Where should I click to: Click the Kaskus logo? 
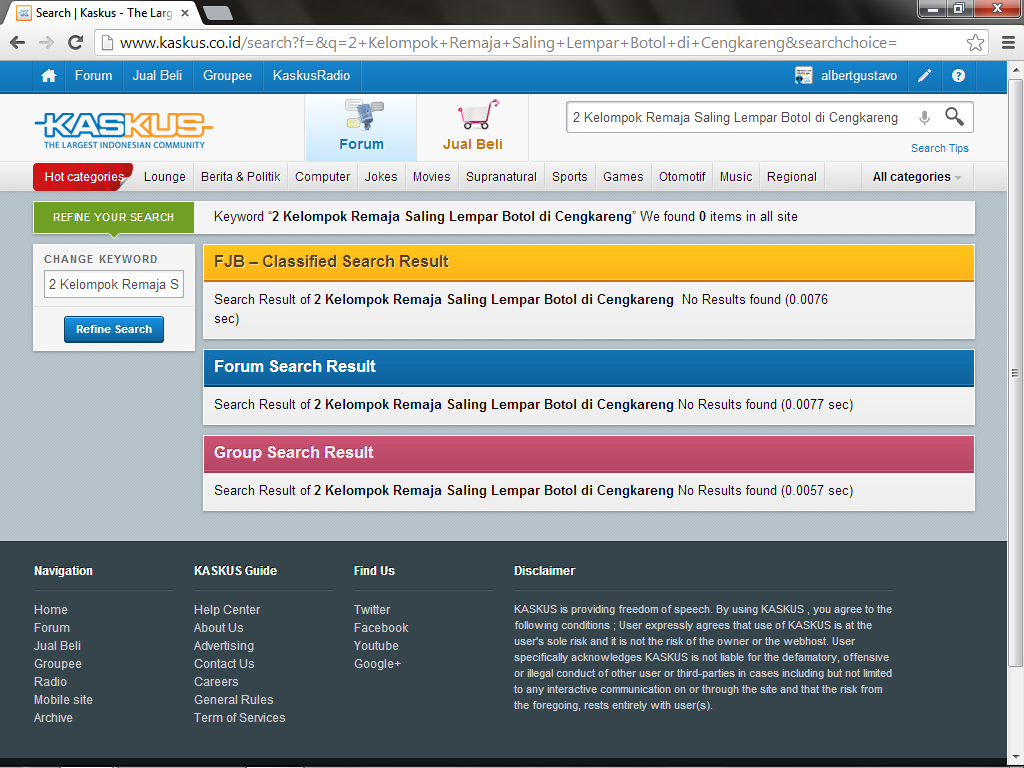tap(123, 129)
